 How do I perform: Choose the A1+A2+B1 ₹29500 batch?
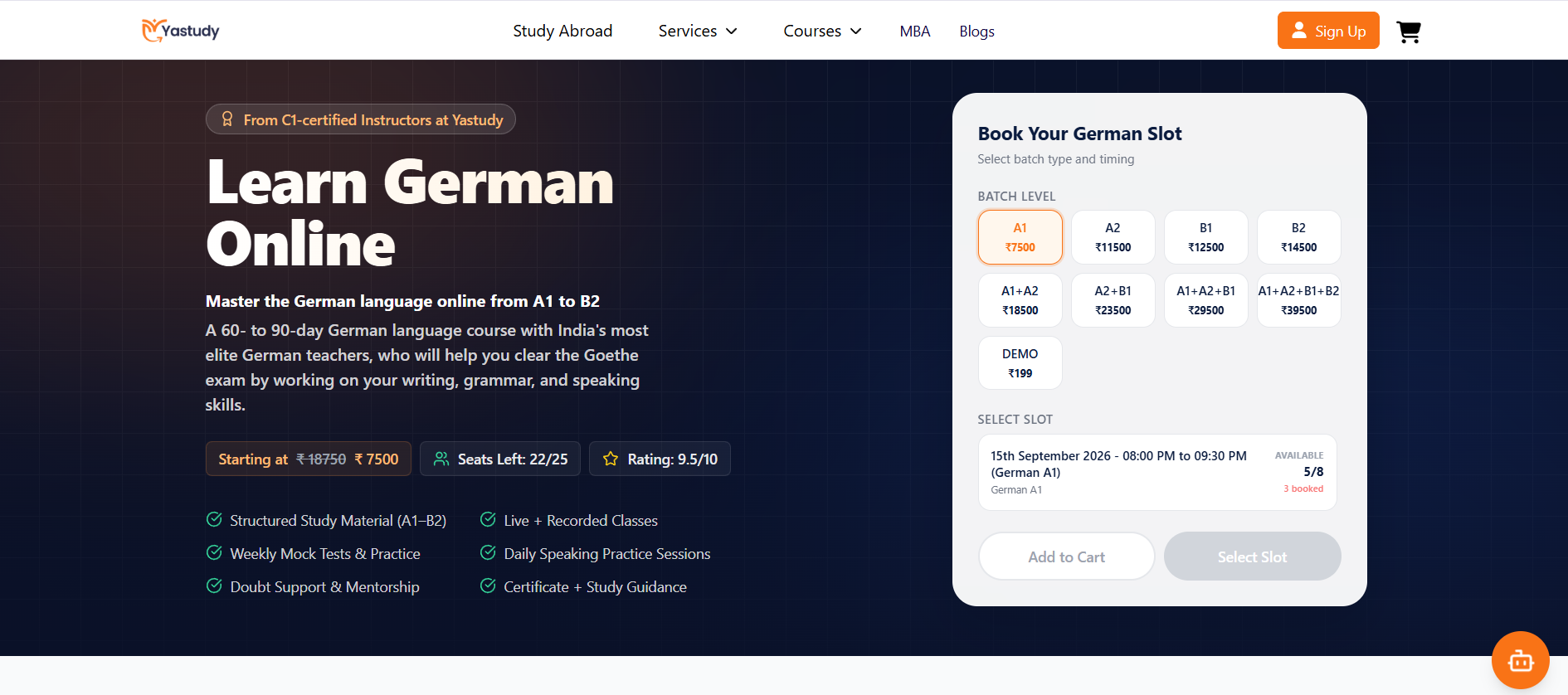pyautogui.click(x=1206, y=300)
